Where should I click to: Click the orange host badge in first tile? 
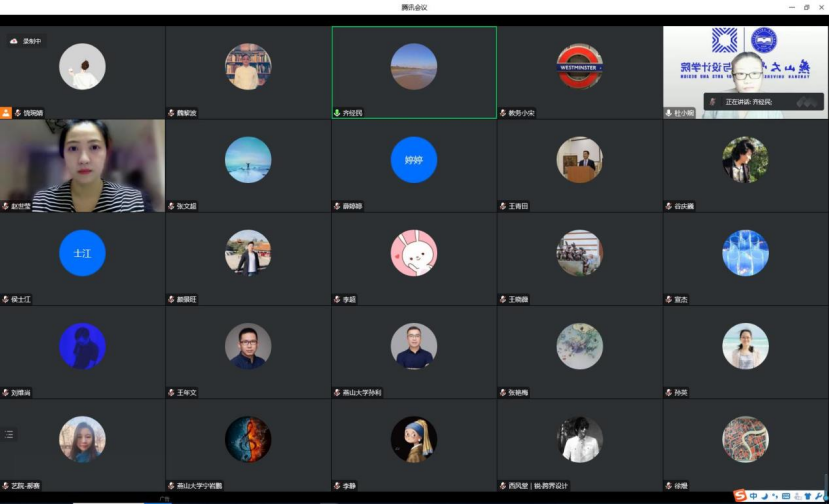click(x=6, y=113)
